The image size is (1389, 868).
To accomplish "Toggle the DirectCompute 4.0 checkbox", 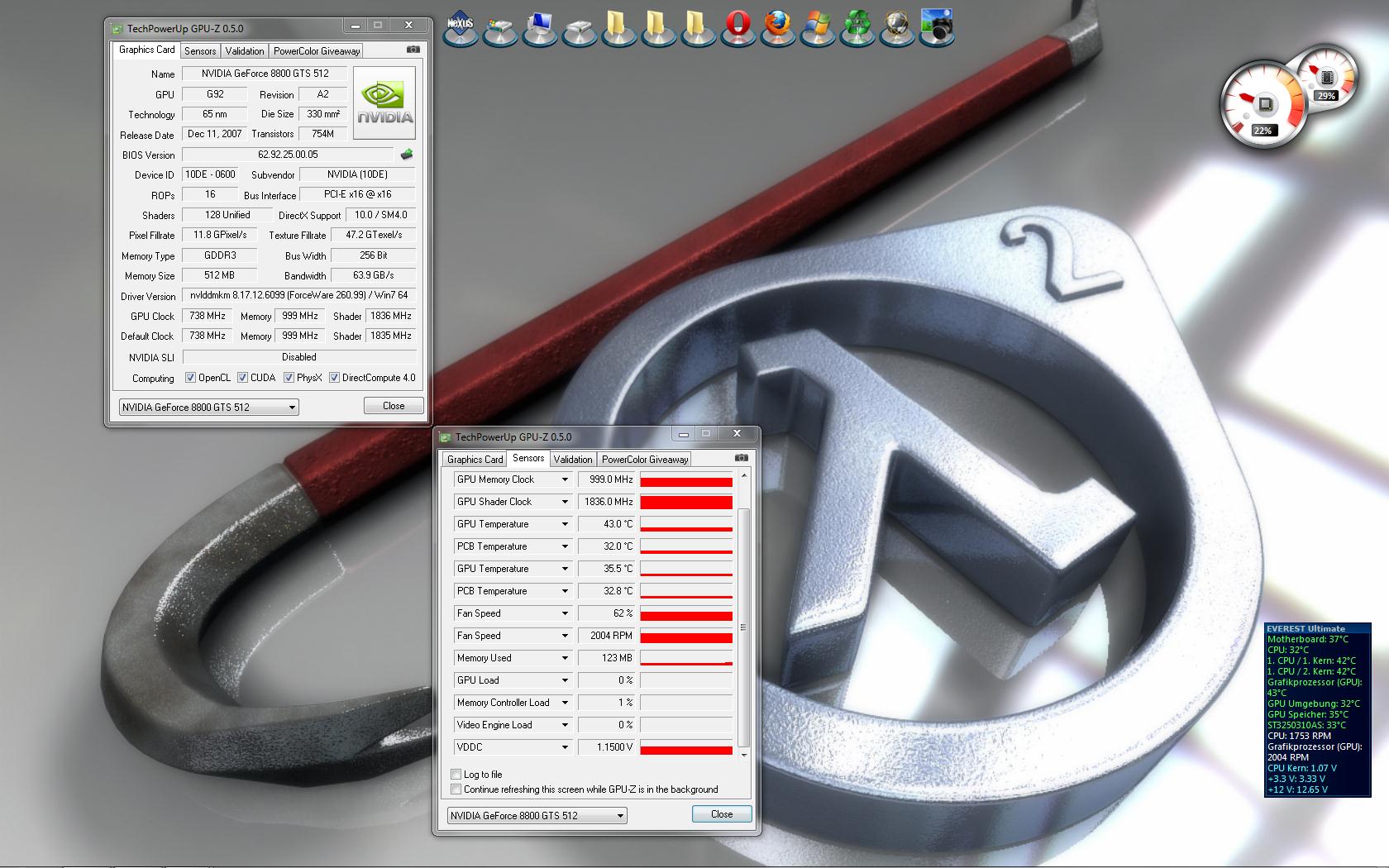I will tap(334, 378).
